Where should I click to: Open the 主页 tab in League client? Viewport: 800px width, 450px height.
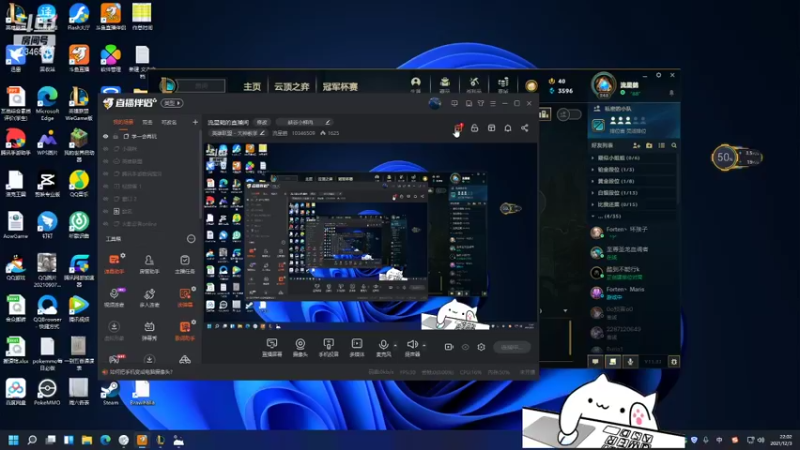tap(252, 86)
